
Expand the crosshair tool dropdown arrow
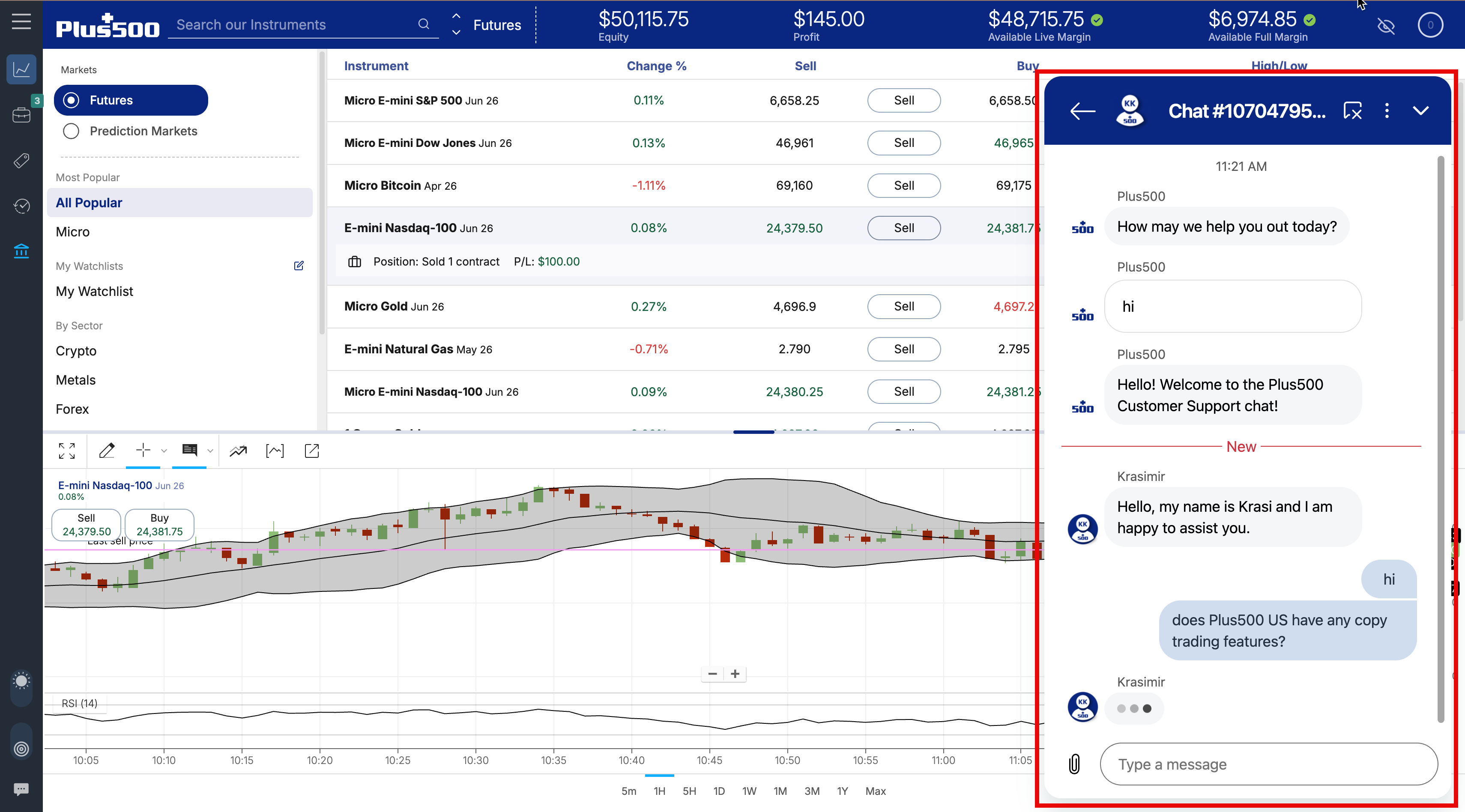tap(164, 451)
